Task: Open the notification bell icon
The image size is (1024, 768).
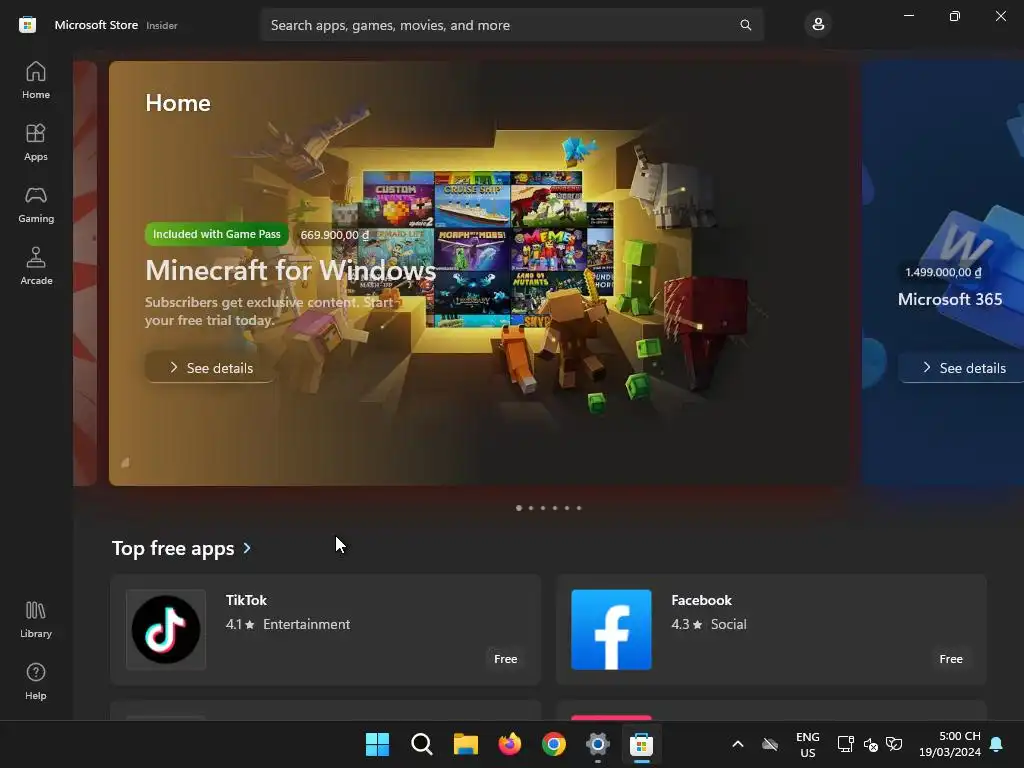Action: pyautogui.click(x=997, y=744)
